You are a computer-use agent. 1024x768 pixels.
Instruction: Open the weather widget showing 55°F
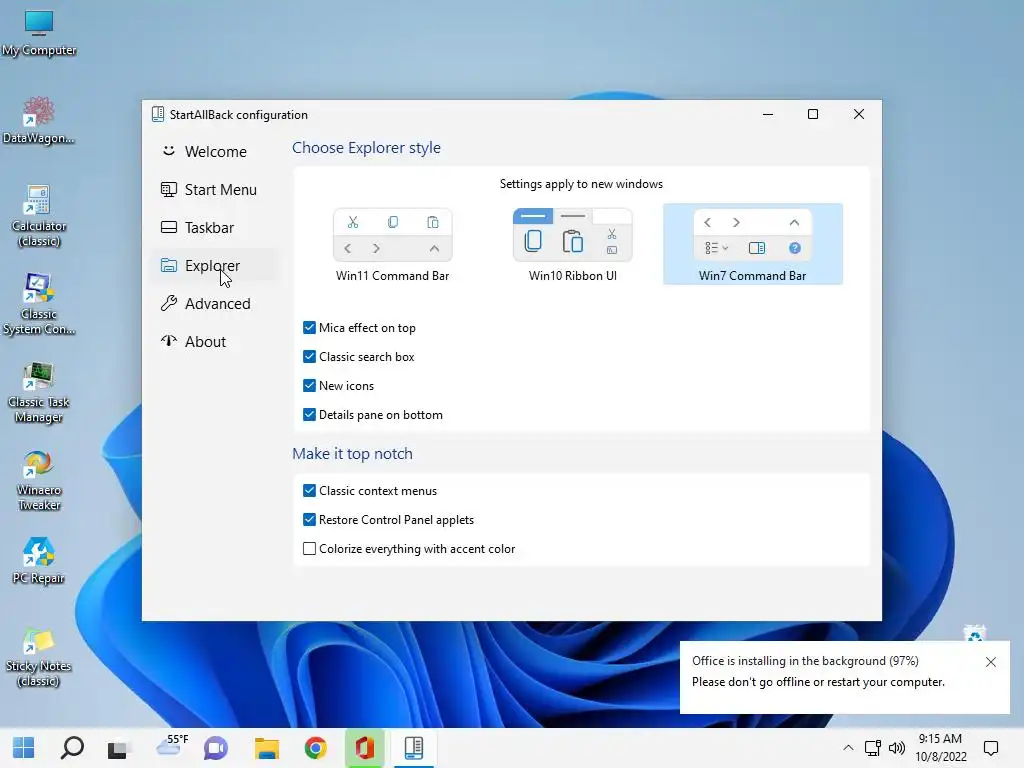click(172, 745)
